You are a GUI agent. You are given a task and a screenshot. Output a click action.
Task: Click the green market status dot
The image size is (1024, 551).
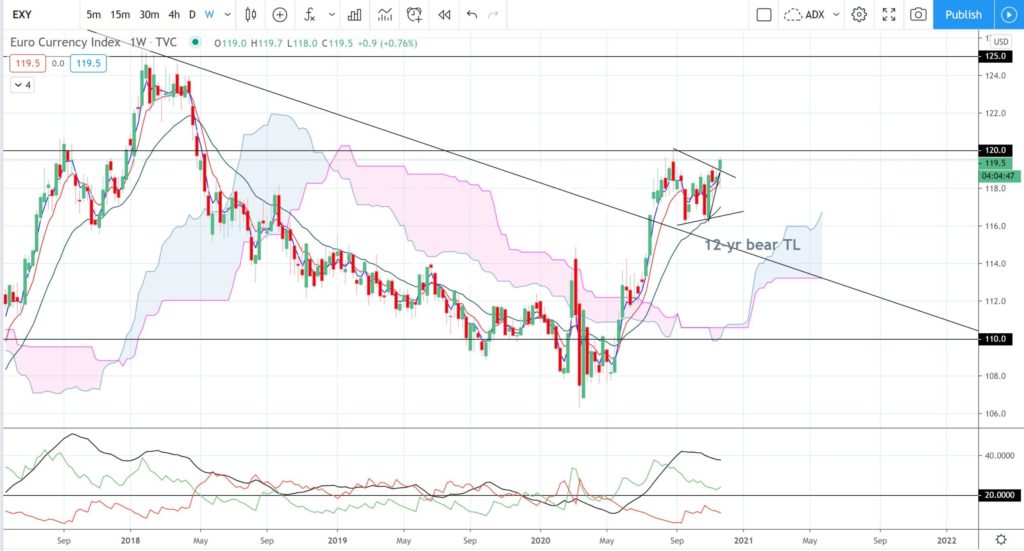coord(195,42)
